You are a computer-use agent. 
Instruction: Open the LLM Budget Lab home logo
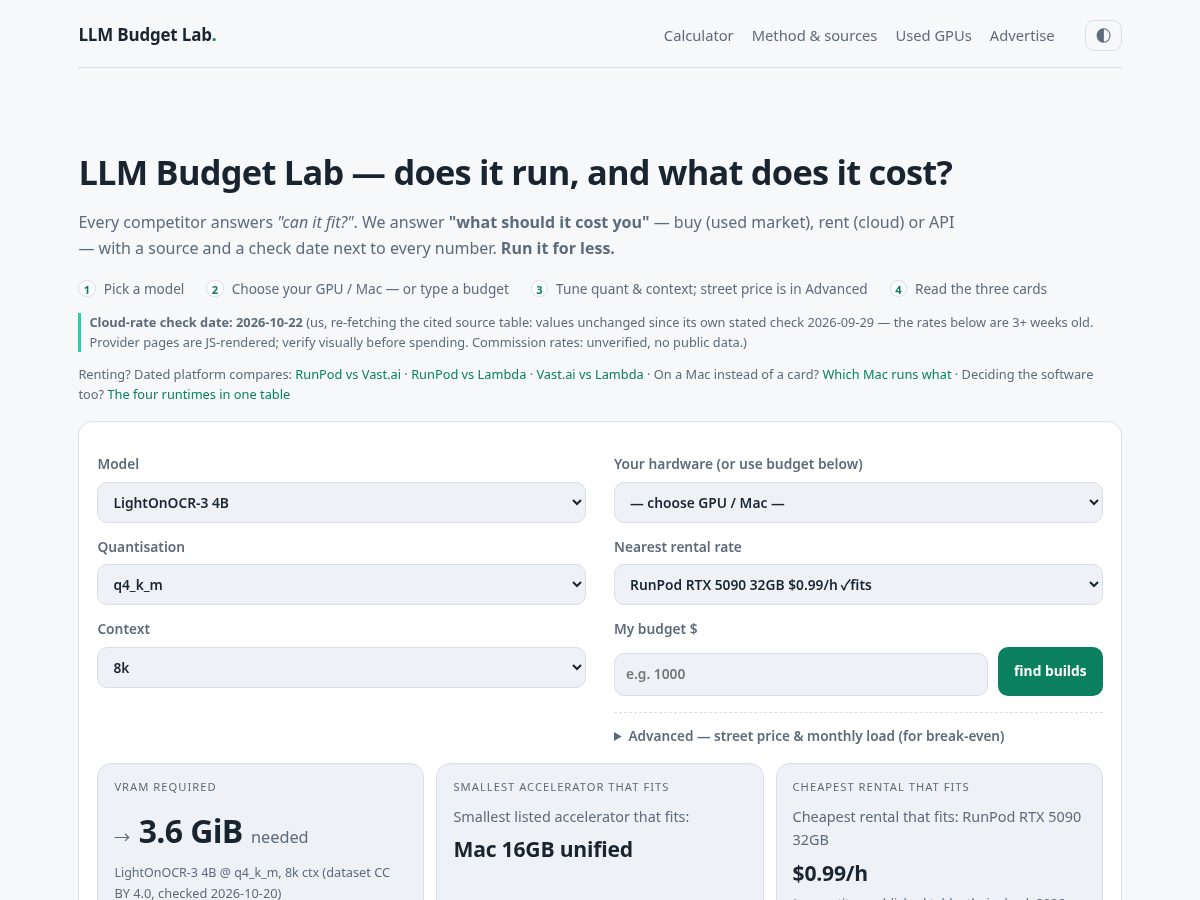pos(147,35)
